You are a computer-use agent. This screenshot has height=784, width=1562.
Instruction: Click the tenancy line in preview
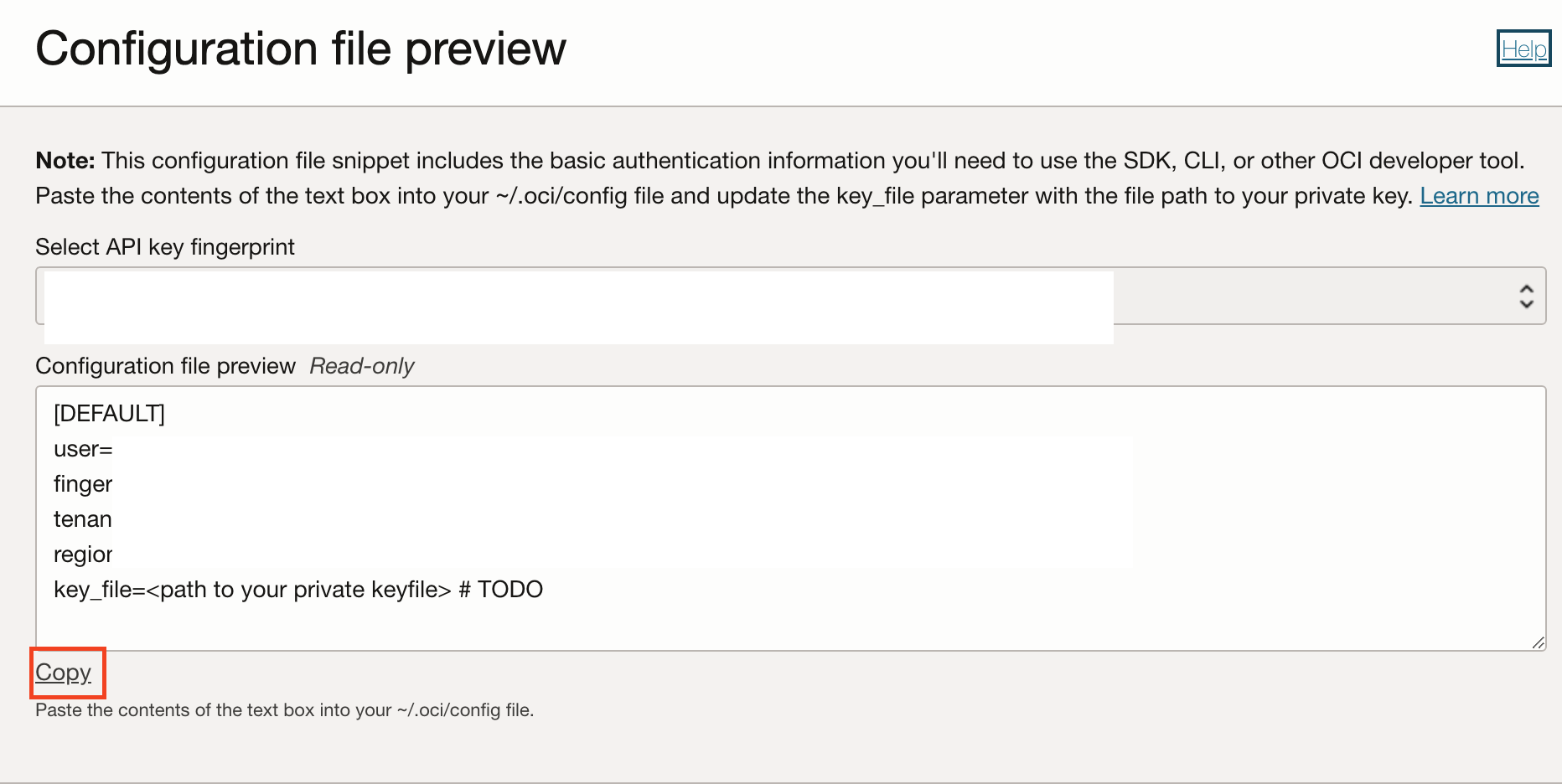tap(82, 519)
